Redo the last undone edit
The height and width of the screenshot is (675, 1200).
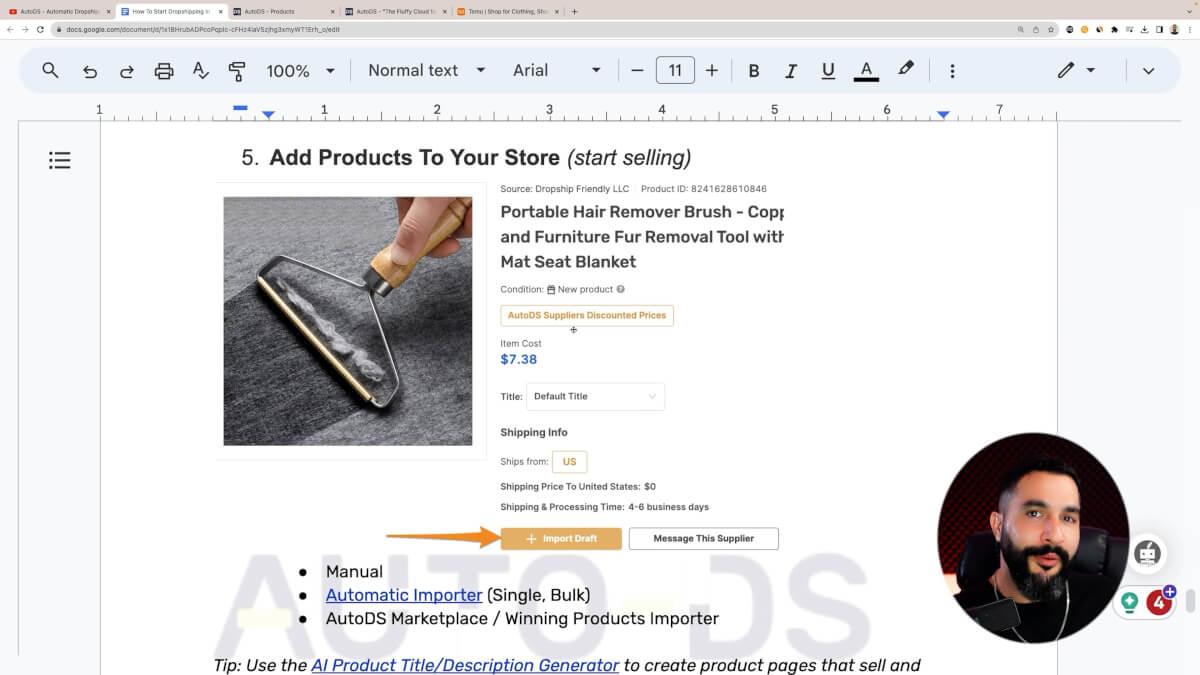point(127,70)
